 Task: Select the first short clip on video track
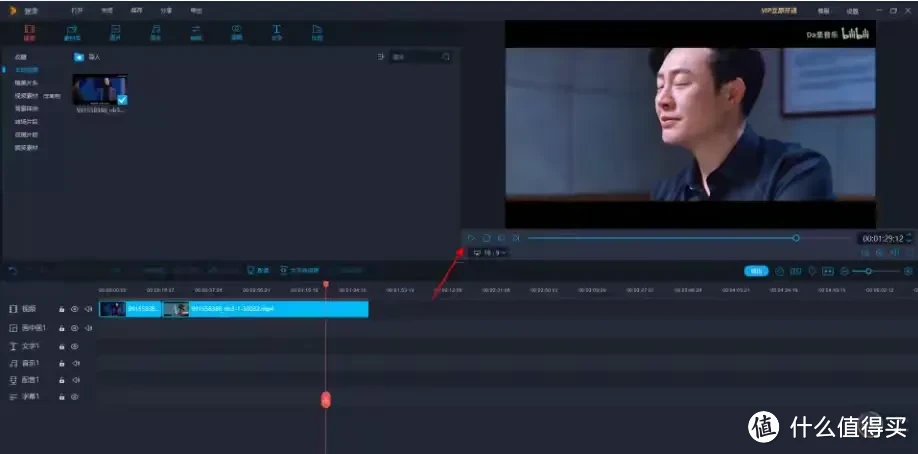click(x=131, y=309)
